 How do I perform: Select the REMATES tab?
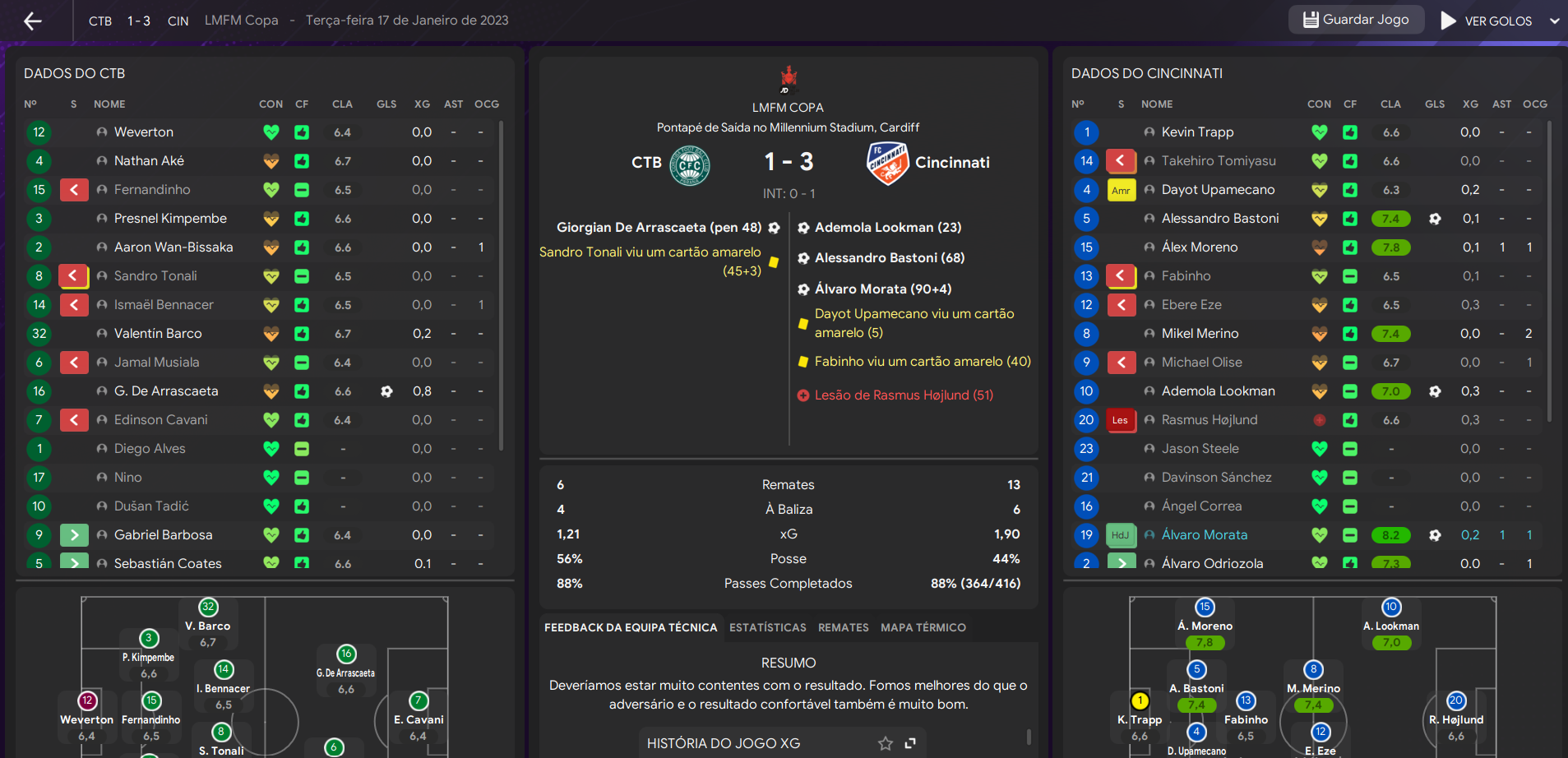coord(844,627)
